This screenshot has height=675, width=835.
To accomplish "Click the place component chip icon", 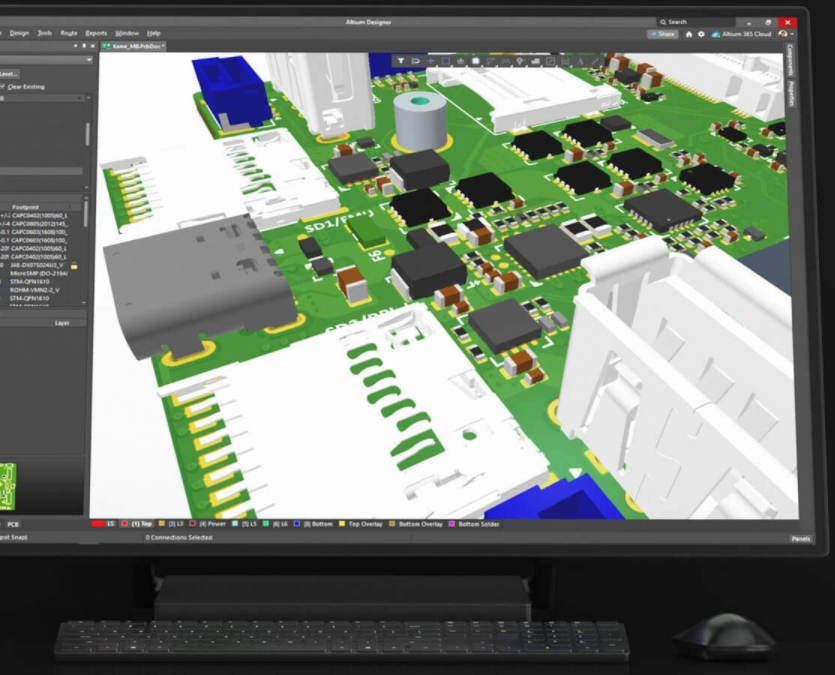I will click(x=476, y=61).
